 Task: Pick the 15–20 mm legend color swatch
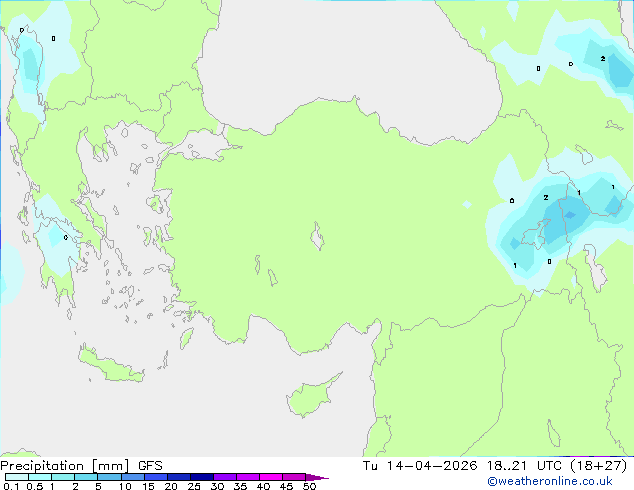156,477
